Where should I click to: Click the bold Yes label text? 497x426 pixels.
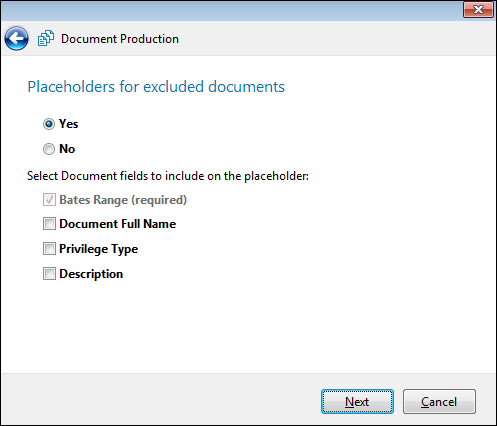[69, 124]
